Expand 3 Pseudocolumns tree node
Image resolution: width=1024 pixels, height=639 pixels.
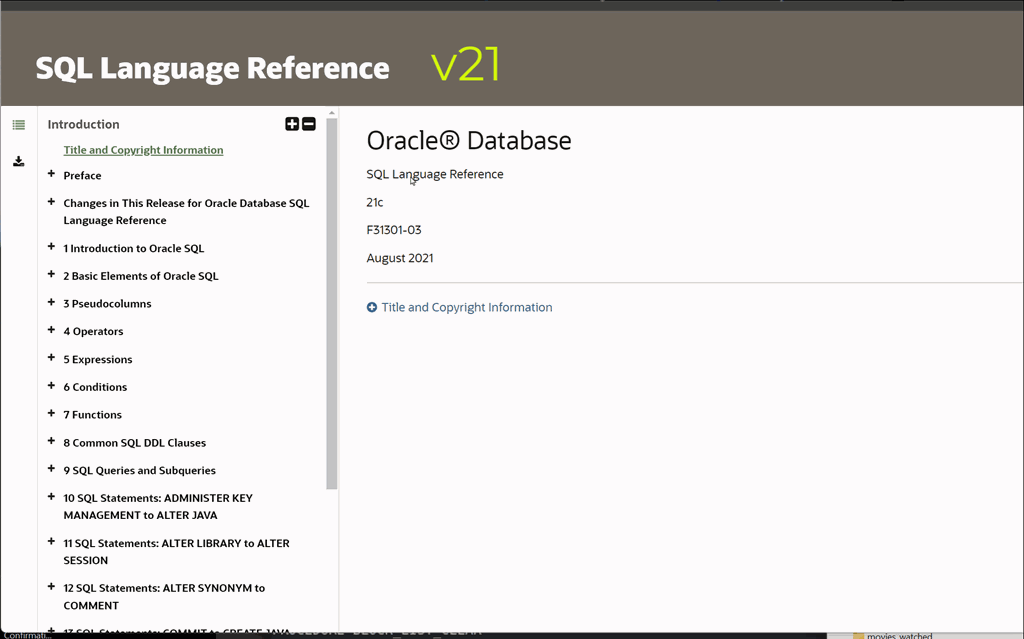coord(51,302)
